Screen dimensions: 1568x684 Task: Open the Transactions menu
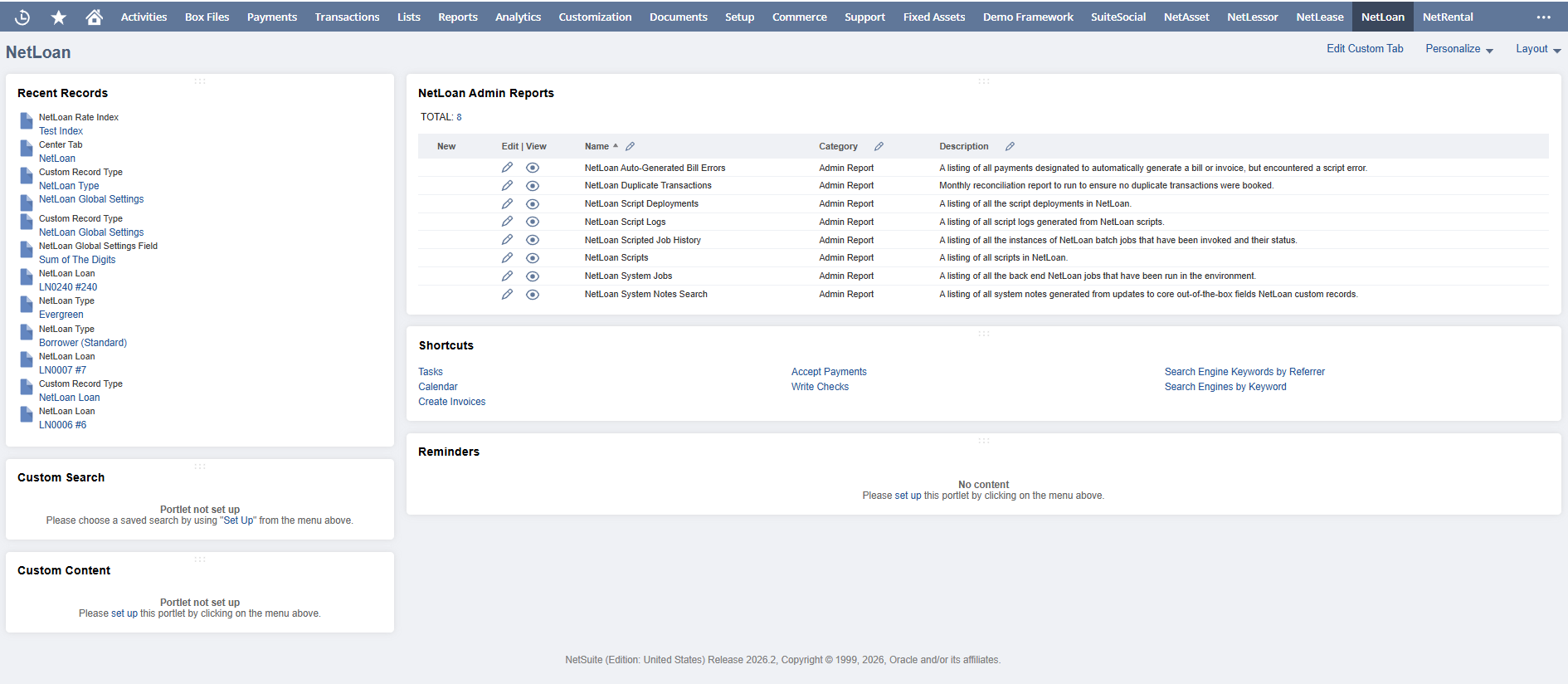pyautogui.click(x=347, y=17)
